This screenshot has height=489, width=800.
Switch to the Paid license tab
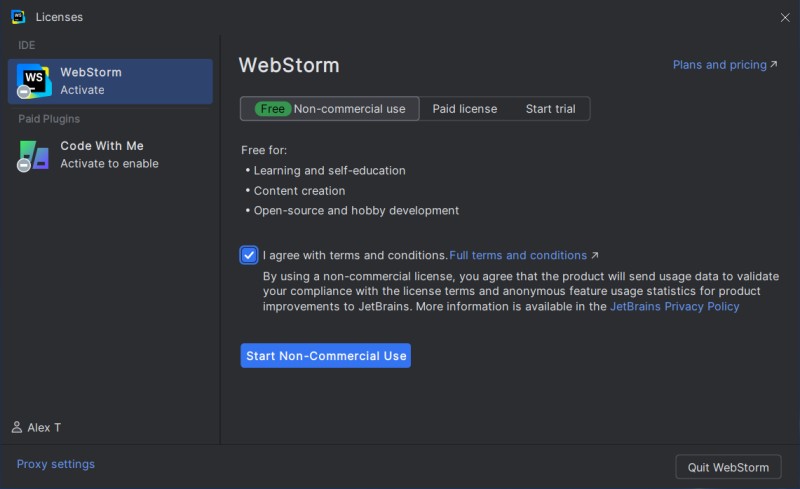click(x=464, y=109)
